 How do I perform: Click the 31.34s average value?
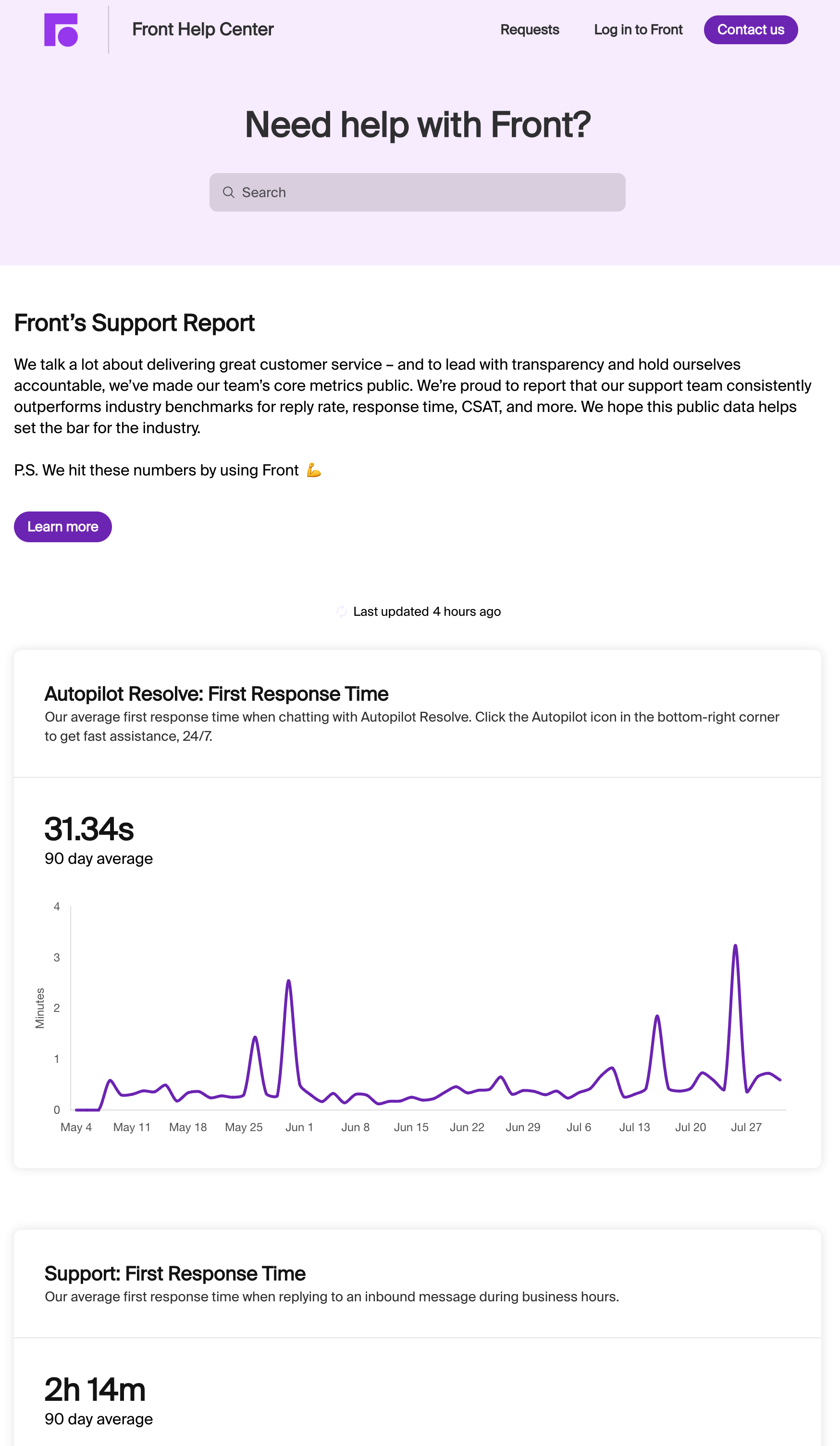point(89,829)
